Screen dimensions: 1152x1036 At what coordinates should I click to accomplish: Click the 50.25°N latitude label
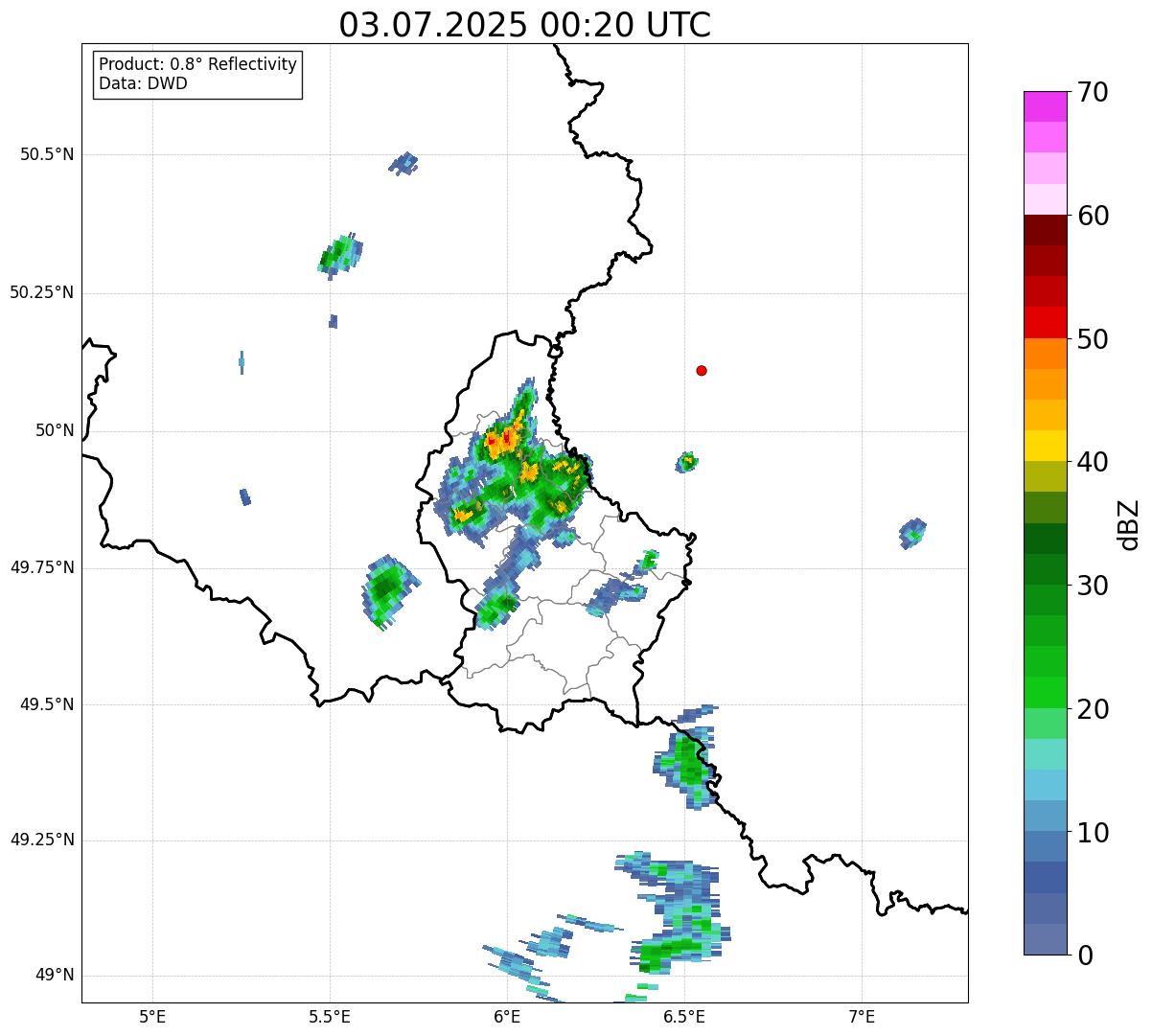(41, 292)
